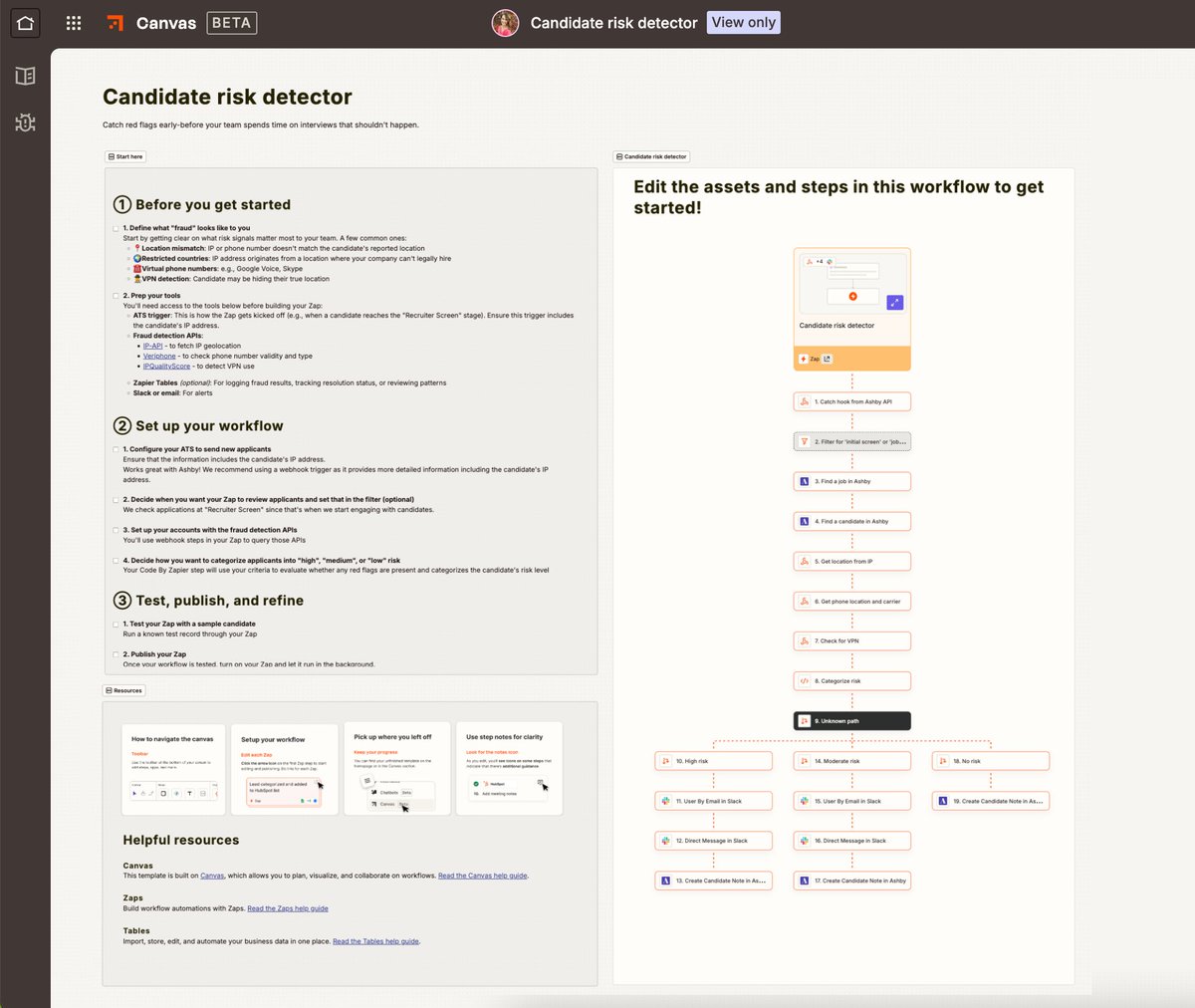Check 'Set up your accounts with fraud detection APIs'
This screenshot has width=1195, height=1008.
[116, 530]
